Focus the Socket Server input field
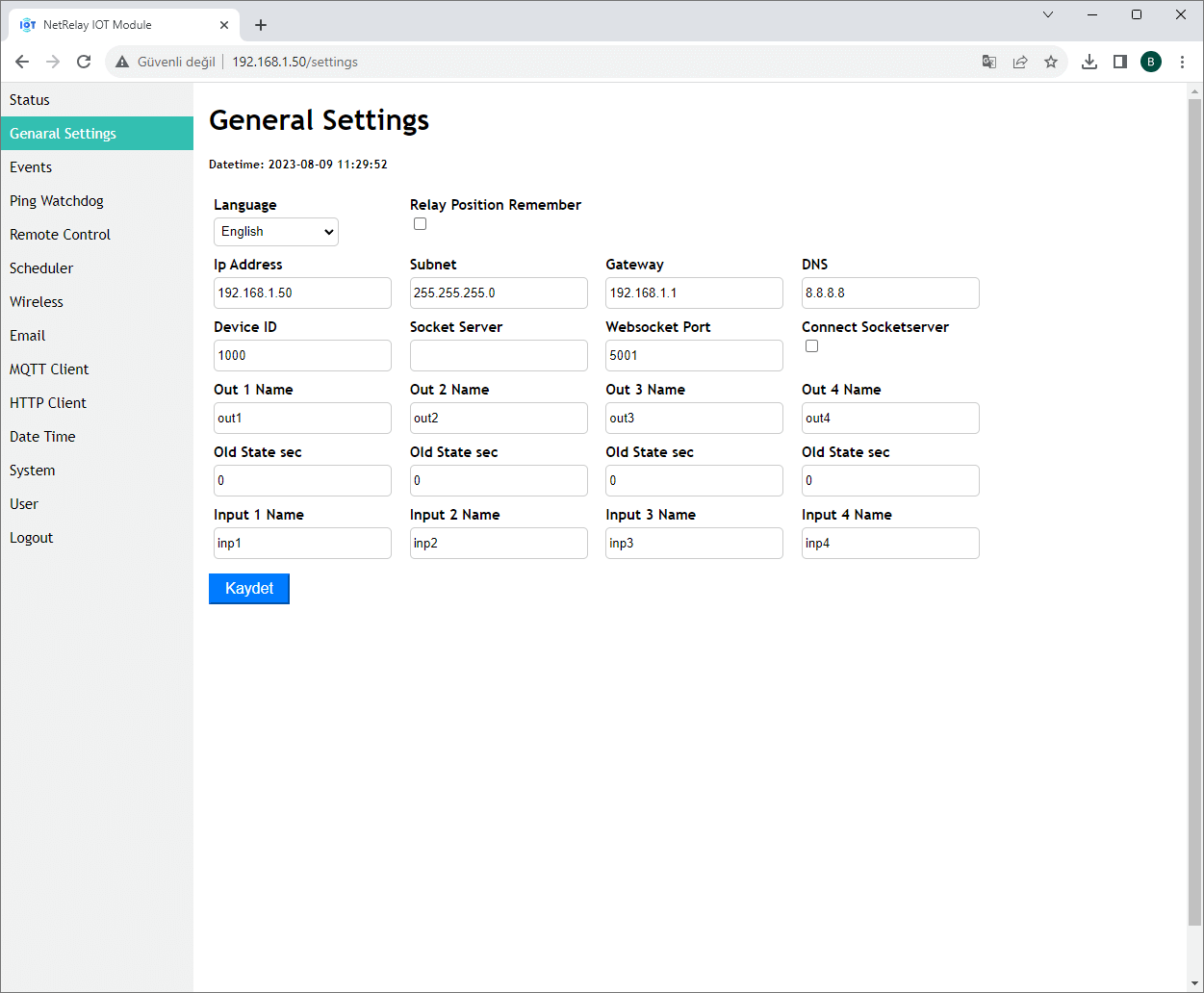Viewport: 1204px width, 993px height. pyautogui.click(x=499, y=355)
